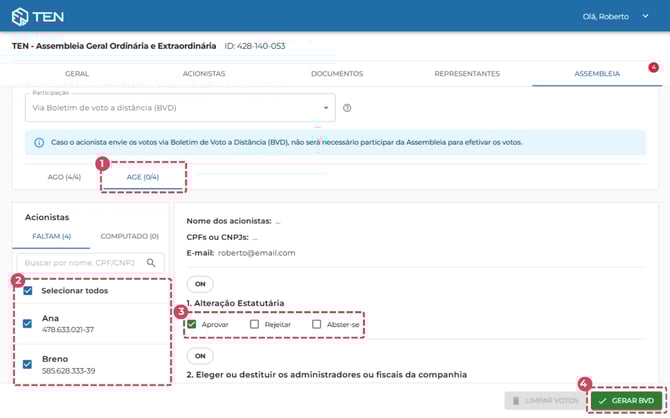Switch to Computado (0) tab

point(126,236)
